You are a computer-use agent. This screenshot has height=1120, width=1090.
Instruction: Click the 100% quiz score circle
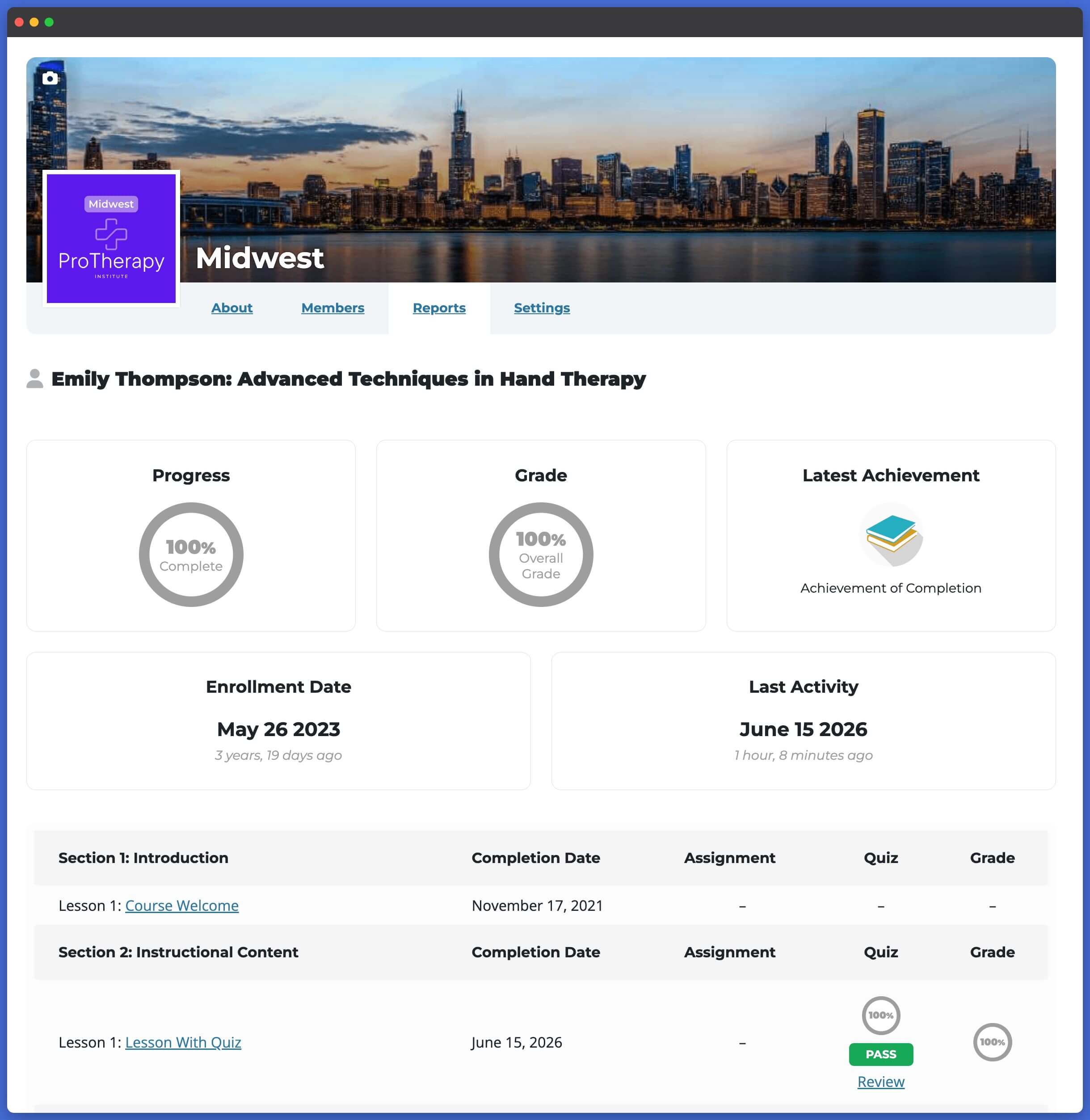pyautogui.click(x=880, y=1015)
